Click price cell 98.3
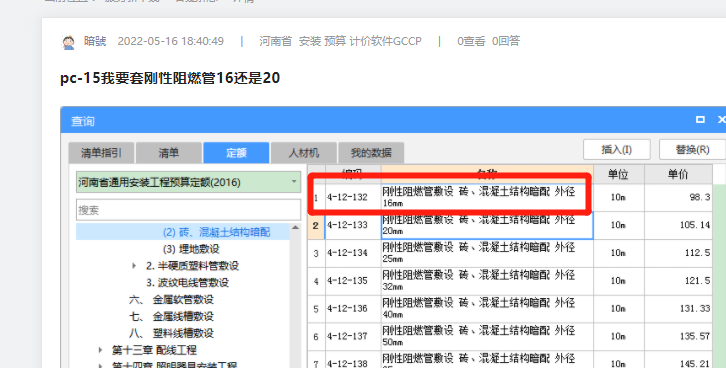 click(678, 197)
